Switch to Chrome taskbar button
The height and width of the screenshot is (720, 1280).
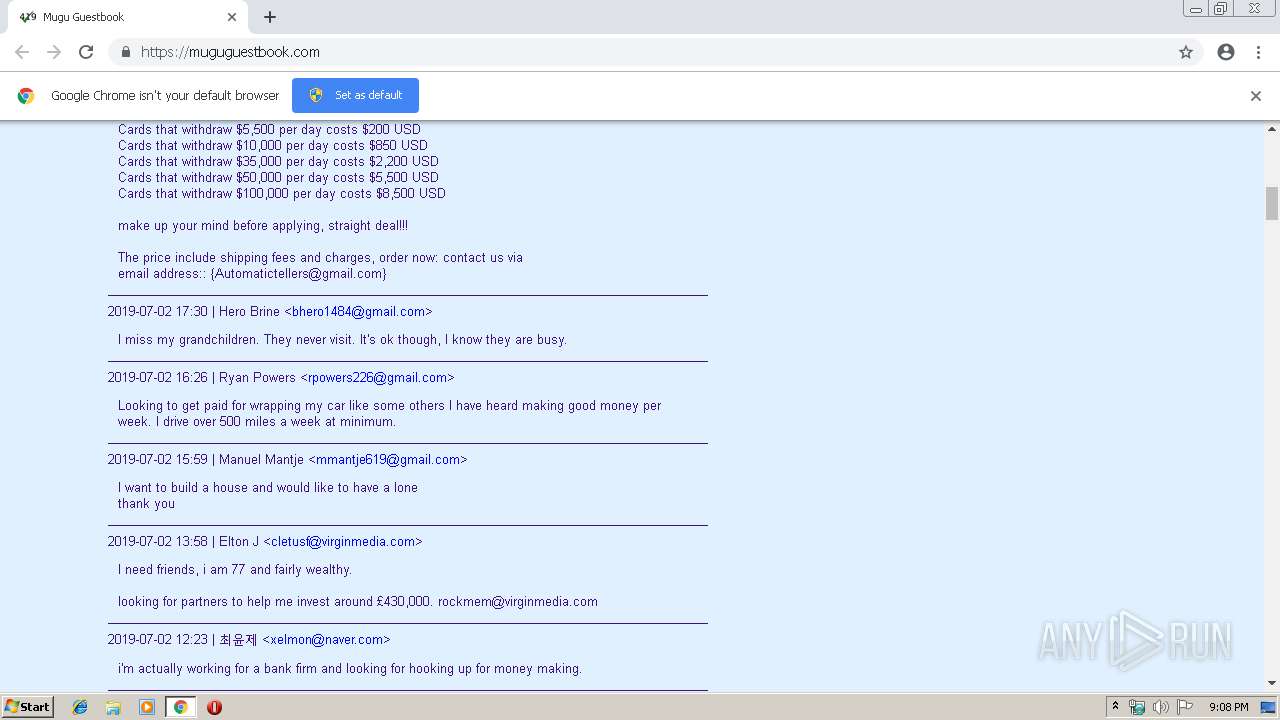180,707
